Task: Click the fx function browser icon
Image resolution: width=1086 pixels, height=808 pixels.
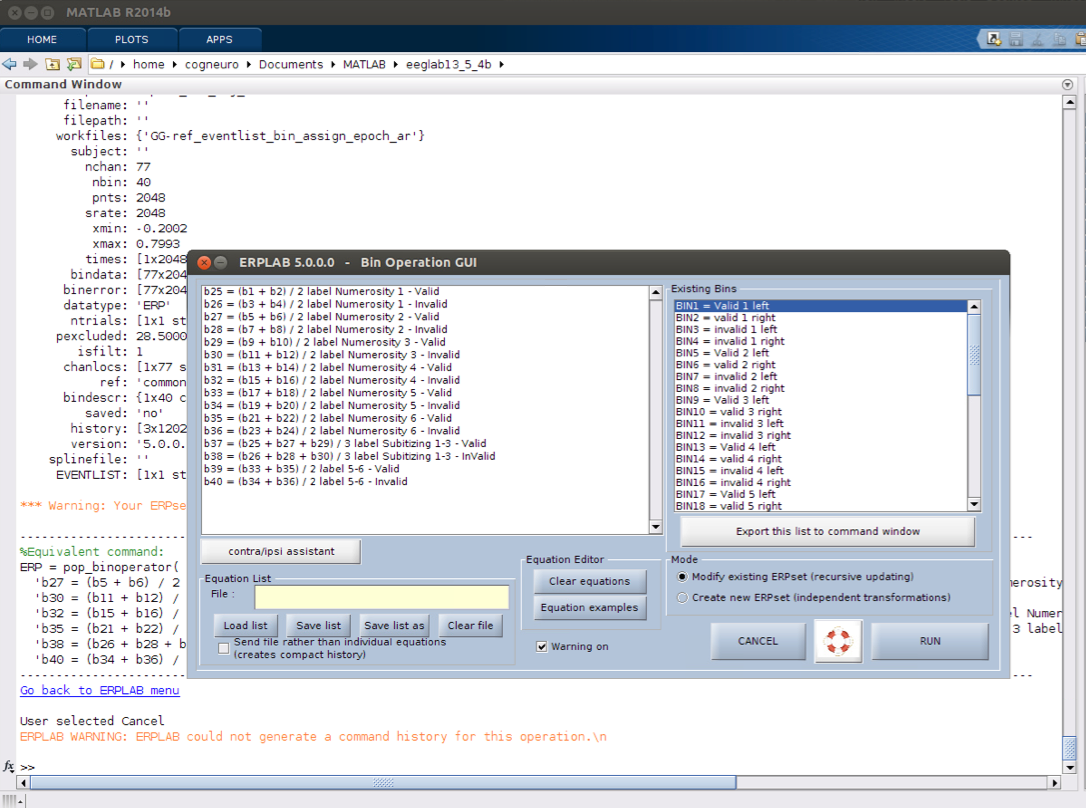Action: [x=9, y=766]
